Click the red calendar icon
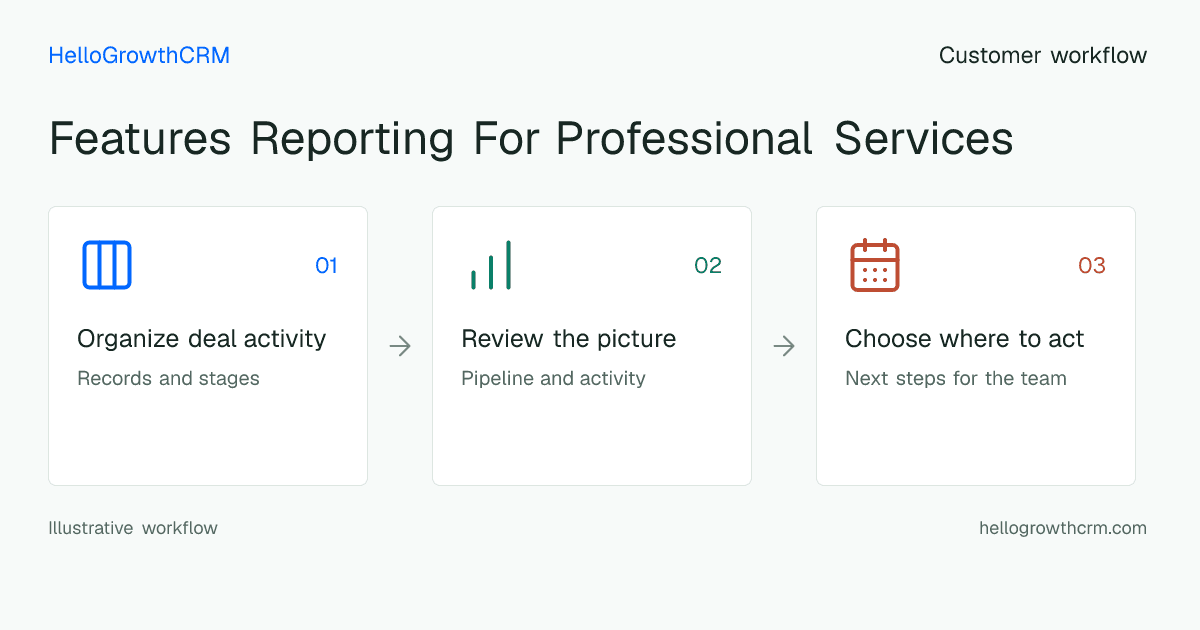 coord(875,265)
